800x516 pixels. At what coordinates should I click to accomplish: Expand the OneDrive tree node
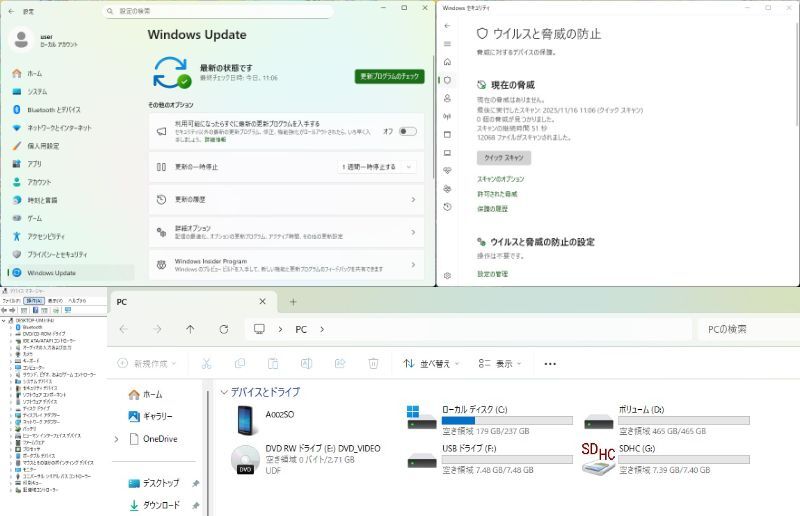pos(116,439)
